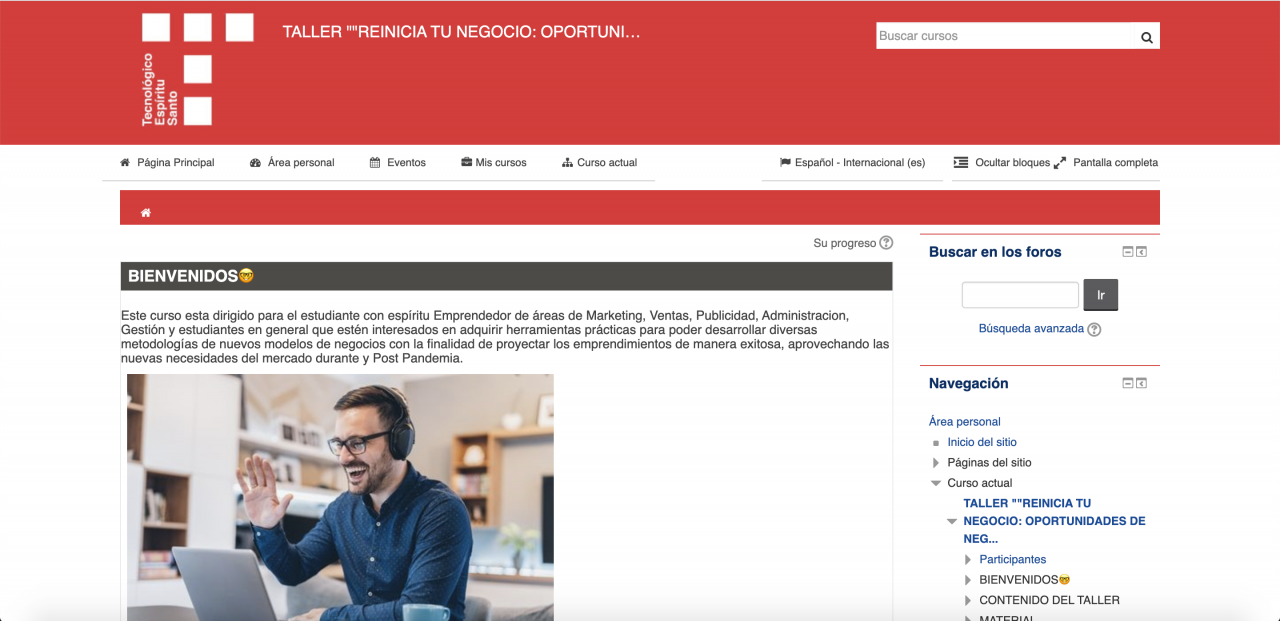Move Buscar en los foros to the dock

click(x=1141, y=251)
